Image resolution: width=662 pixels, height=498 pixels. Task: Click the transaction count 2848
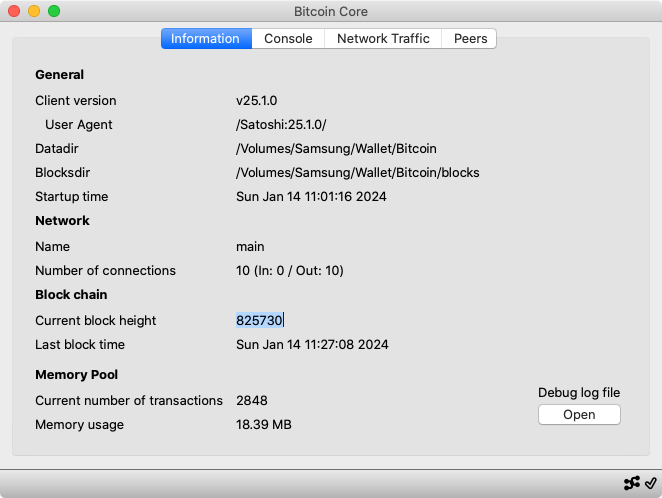252,401
